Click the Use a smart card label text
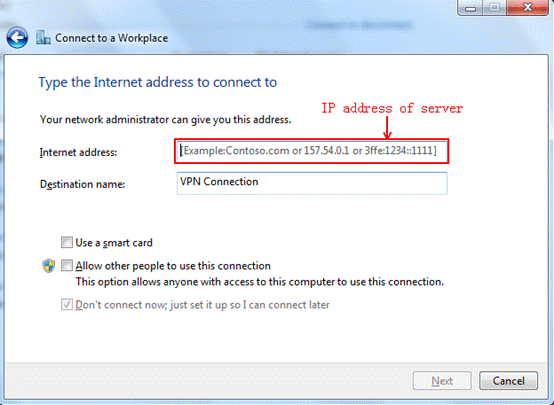554x405 pixels. (114, 243)
